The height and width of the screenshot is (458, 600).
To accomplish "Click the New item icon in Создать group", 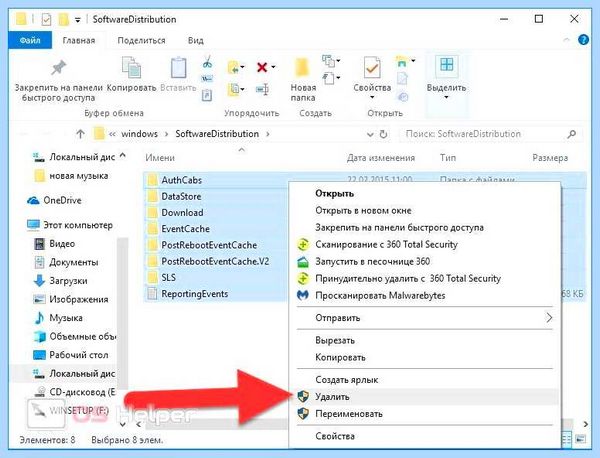I will (x=328, y=60).
